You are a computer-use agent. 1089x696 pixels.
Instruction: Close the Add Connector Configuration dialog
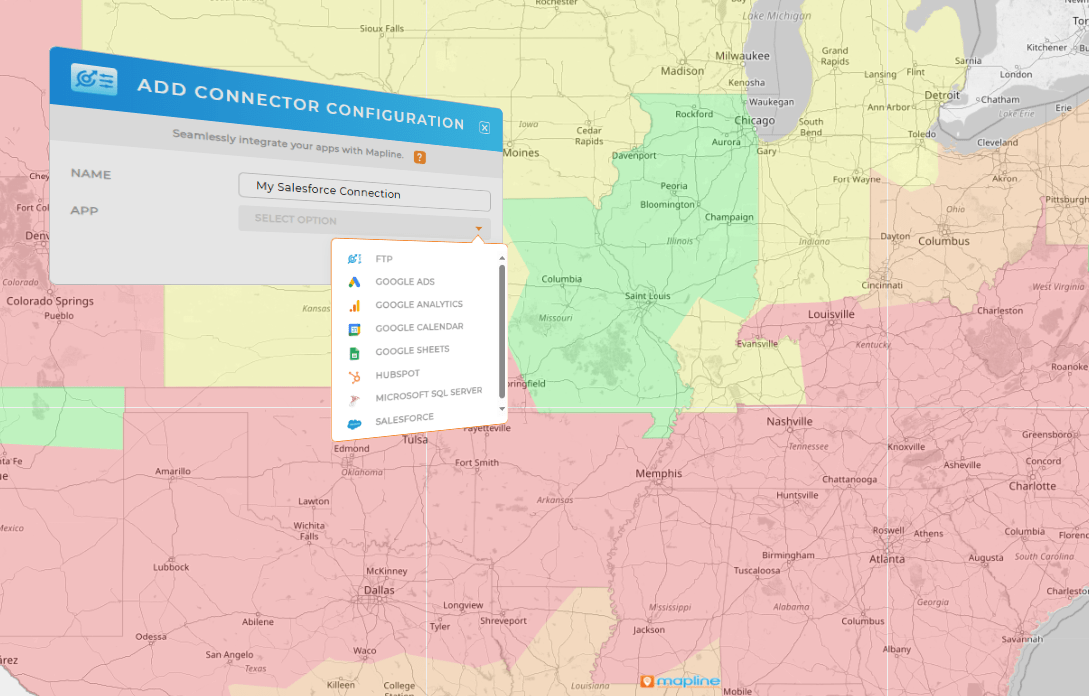click(485, 128)
